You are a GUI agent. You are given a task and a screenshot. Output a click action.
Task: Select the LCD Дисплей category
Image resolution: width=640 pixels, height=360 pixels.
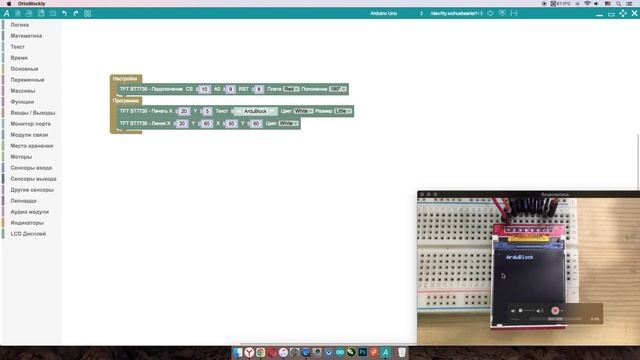click(x=28, y=234)
